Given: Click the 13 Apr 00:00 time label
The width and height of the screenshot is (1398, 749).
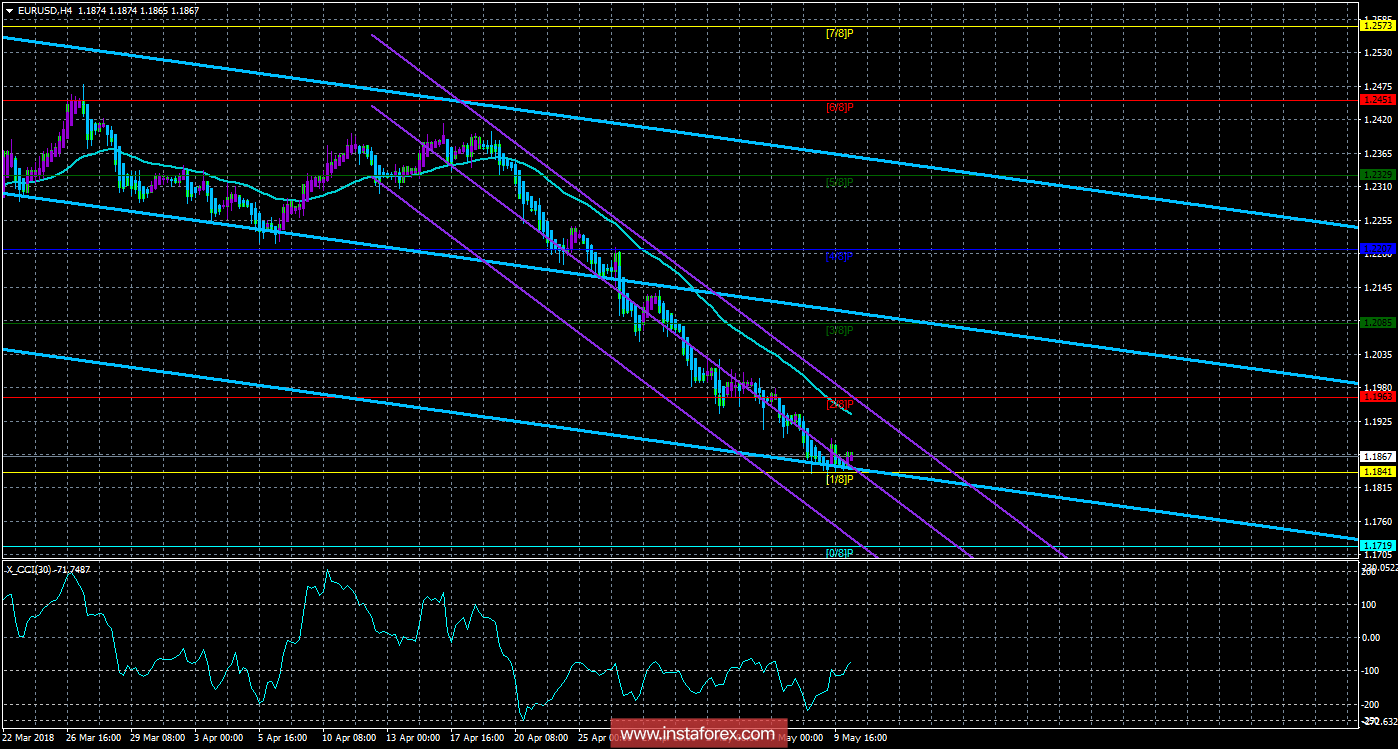Looking at the screenshot, I should coord(415,738).
